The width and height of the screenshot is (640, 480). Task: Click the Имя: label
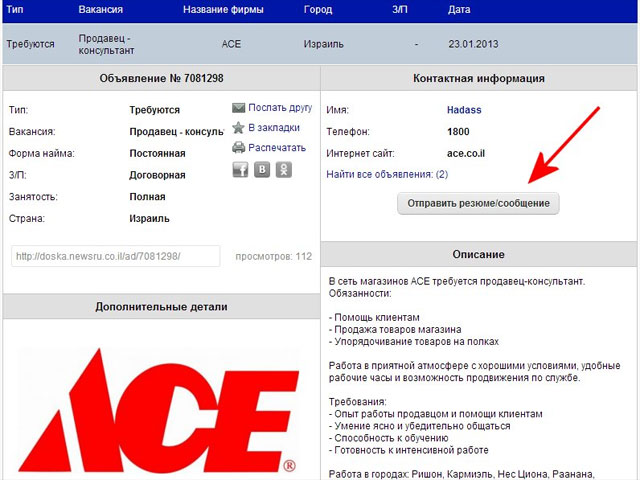click(338, 110)
